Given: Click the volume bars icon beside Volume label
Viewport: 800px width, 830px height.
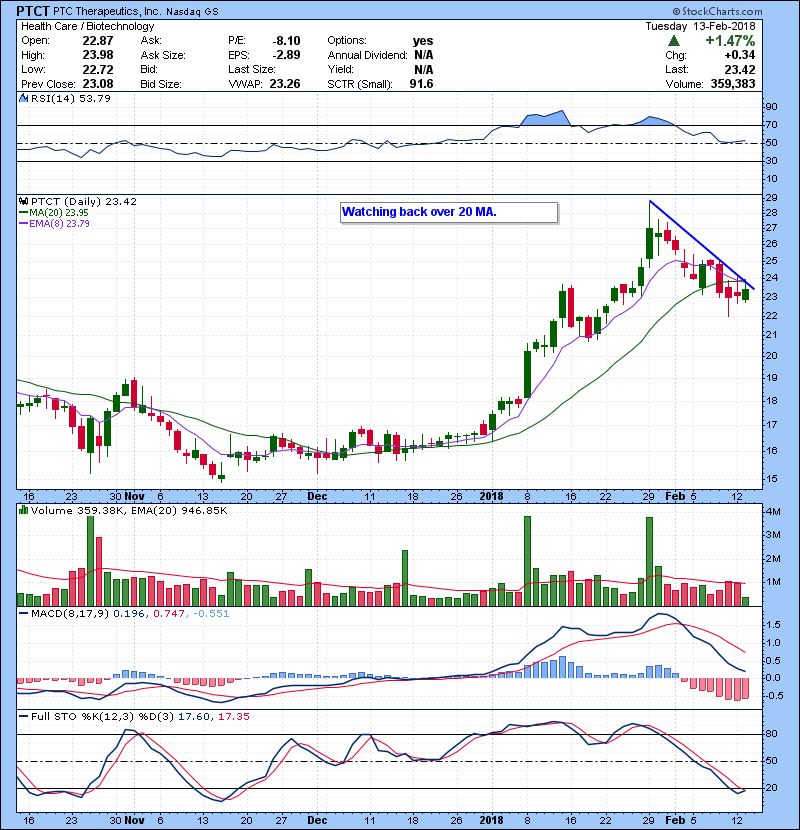Looking at the screenshot, I should 24,510.
